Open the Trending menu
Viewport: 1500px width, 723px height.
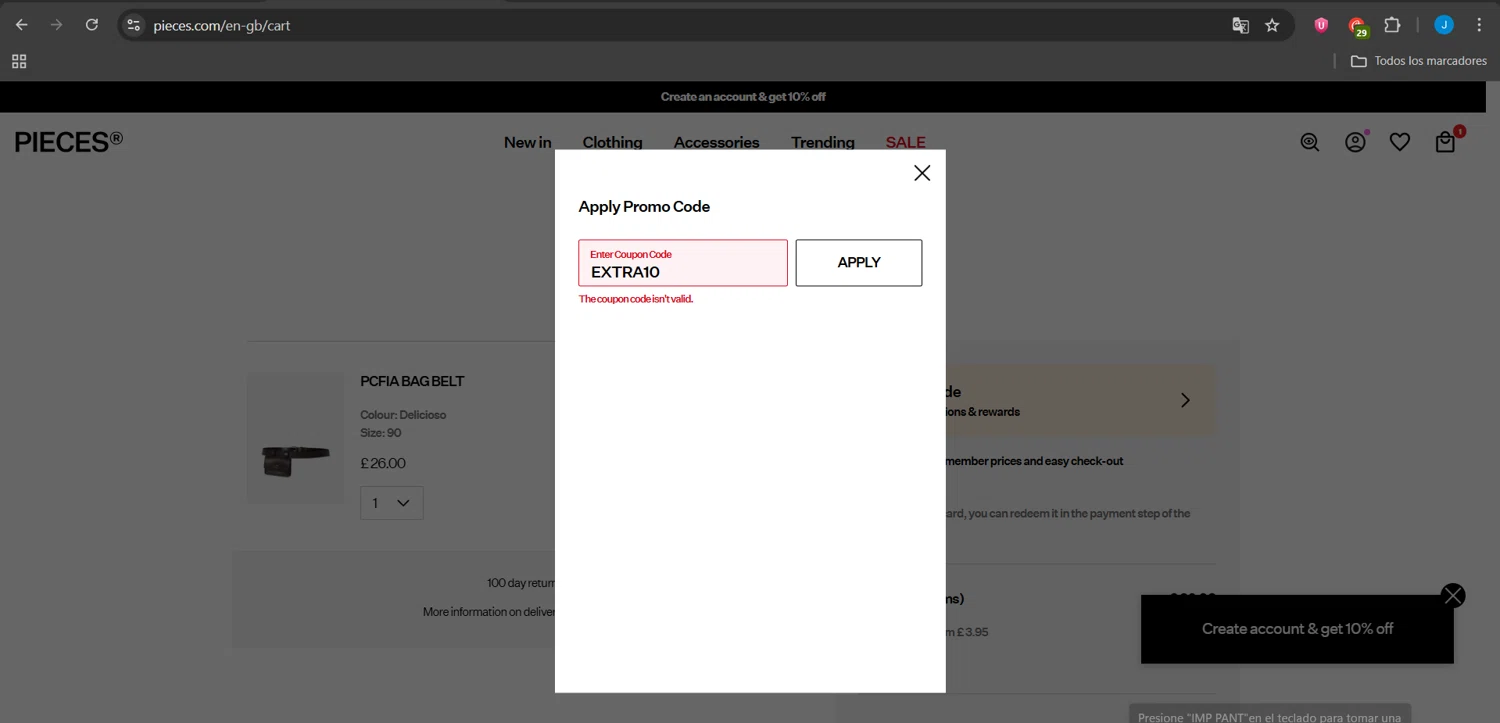pos(822,142)
